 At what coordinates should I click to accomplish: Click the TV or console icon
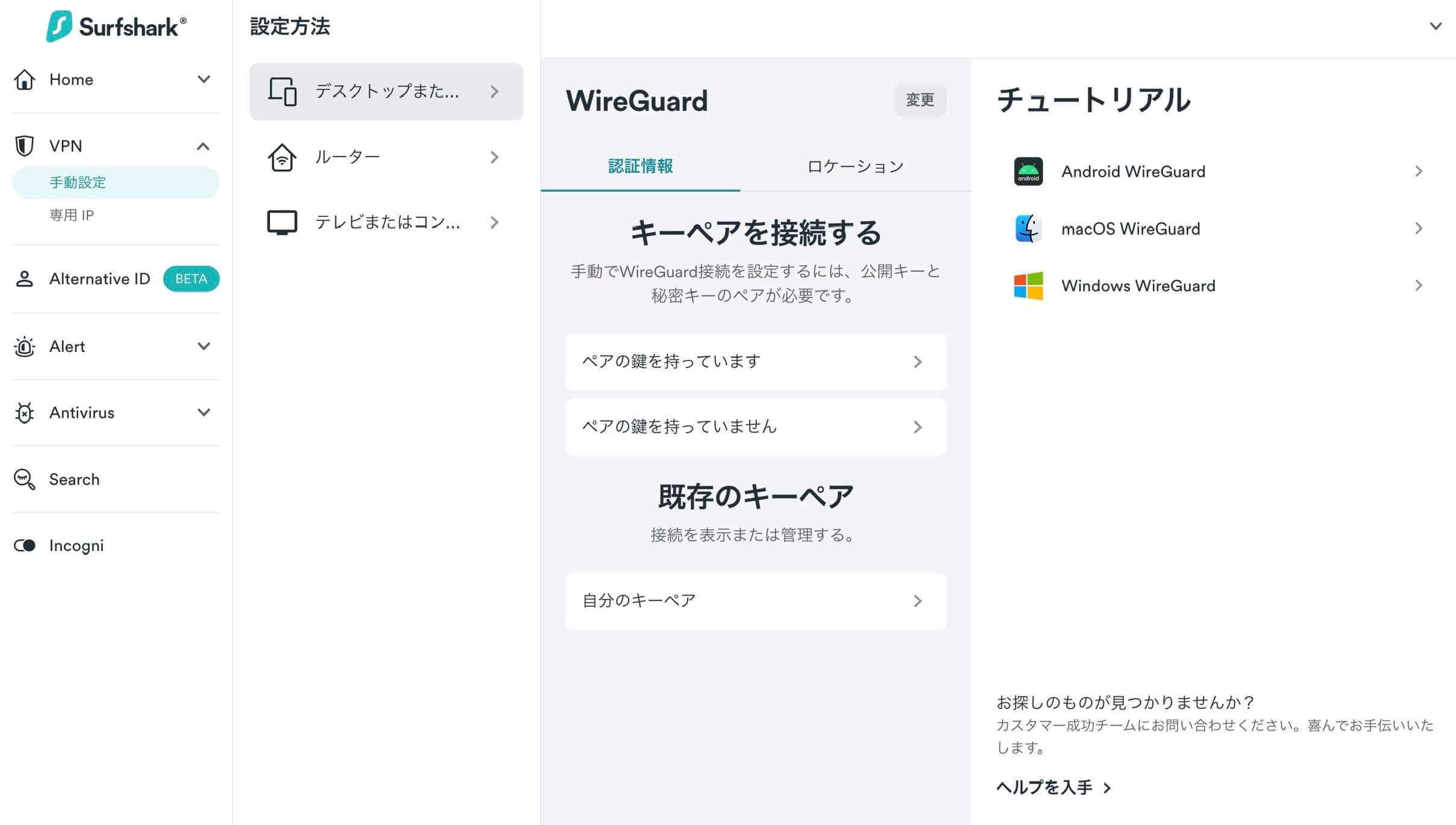(x=282, y=222)
